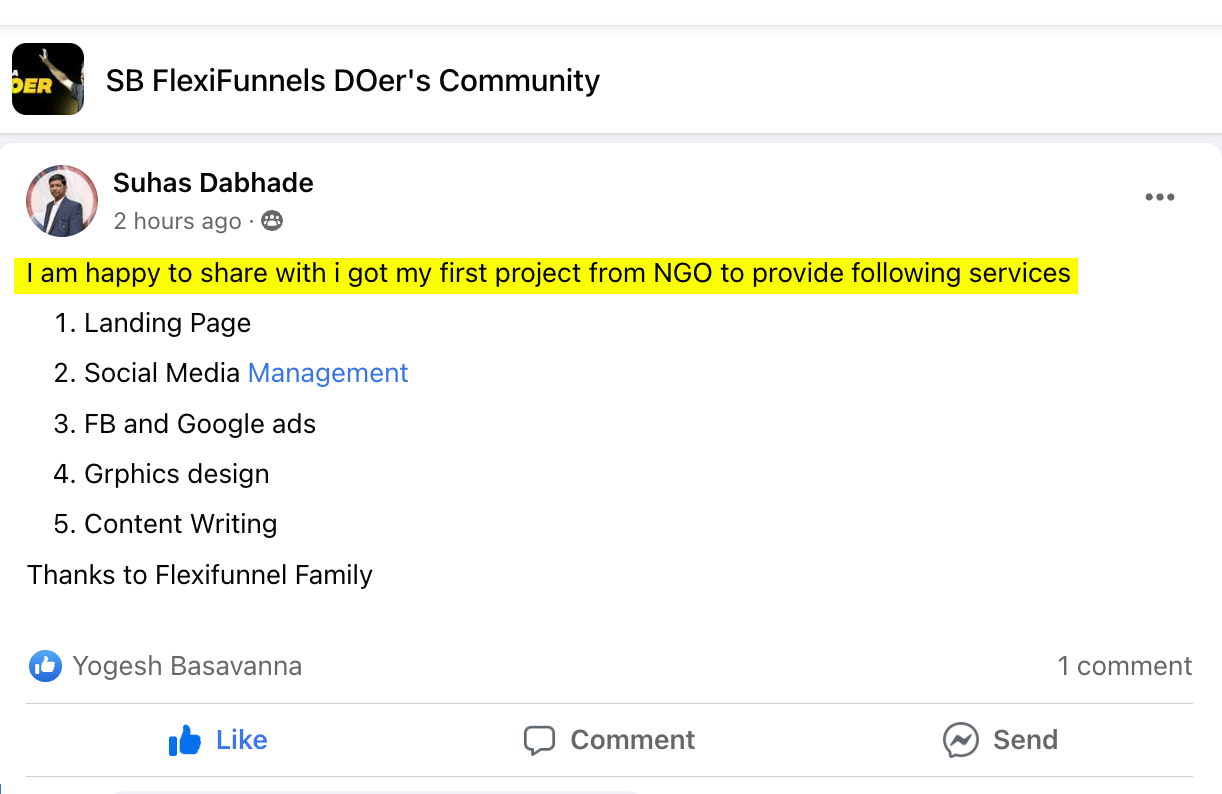This screenshot has height=794, width=1222.
Task: Click the SB FlexiFunnels DOer's group logo
Action: pos(47,80)
